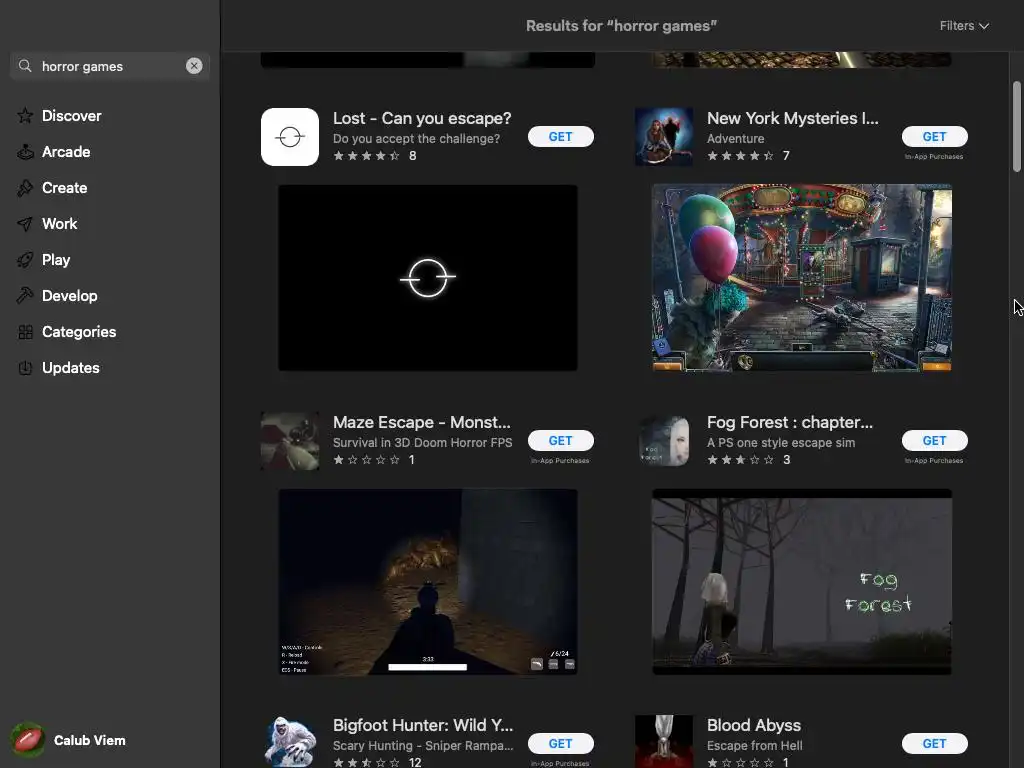
Task: Open the Bigfoot Hunter app icon
Action: click(290, 742)
